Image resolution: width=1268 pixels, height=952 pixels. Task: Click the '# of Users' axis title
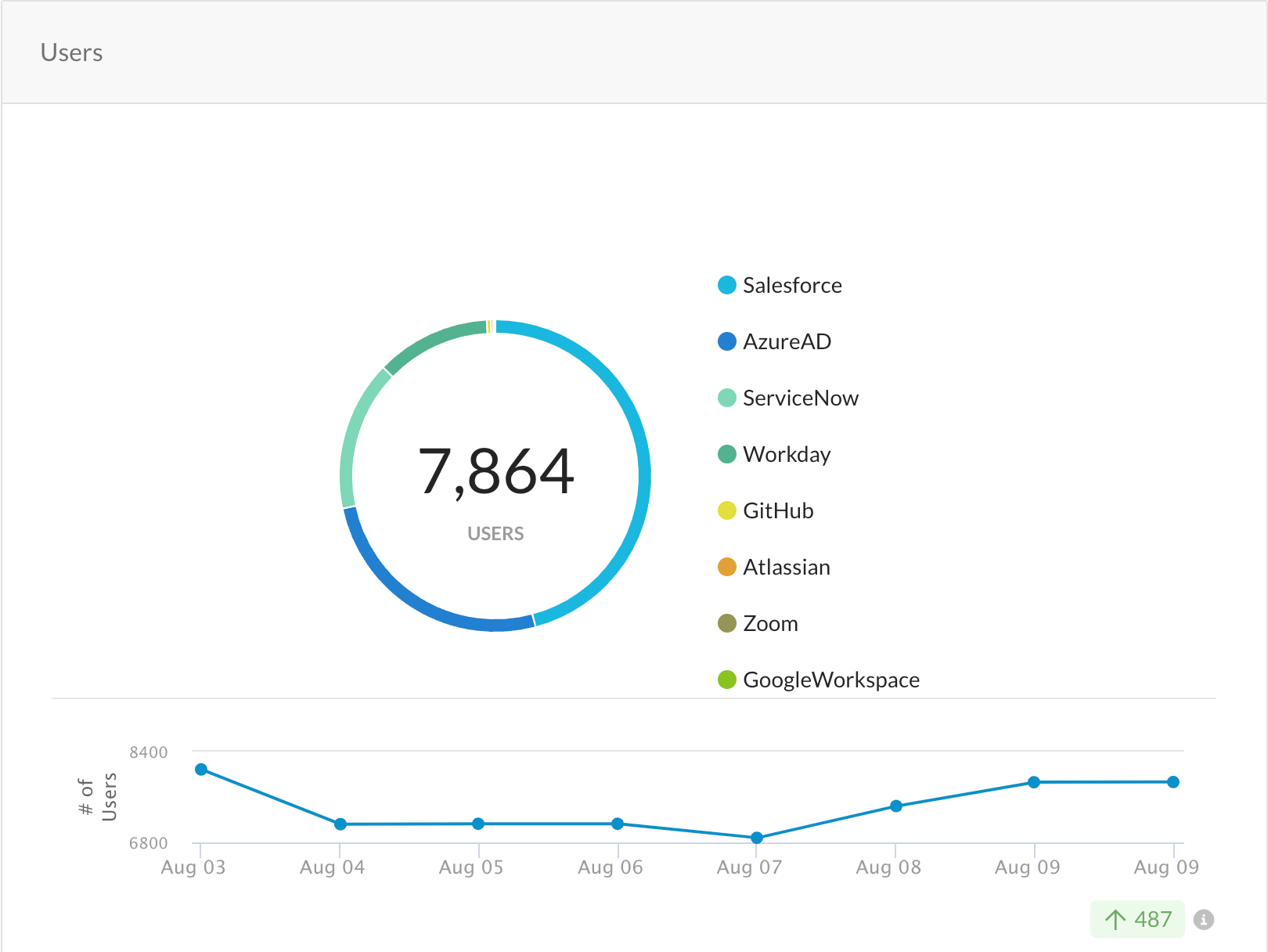[98, 797]
